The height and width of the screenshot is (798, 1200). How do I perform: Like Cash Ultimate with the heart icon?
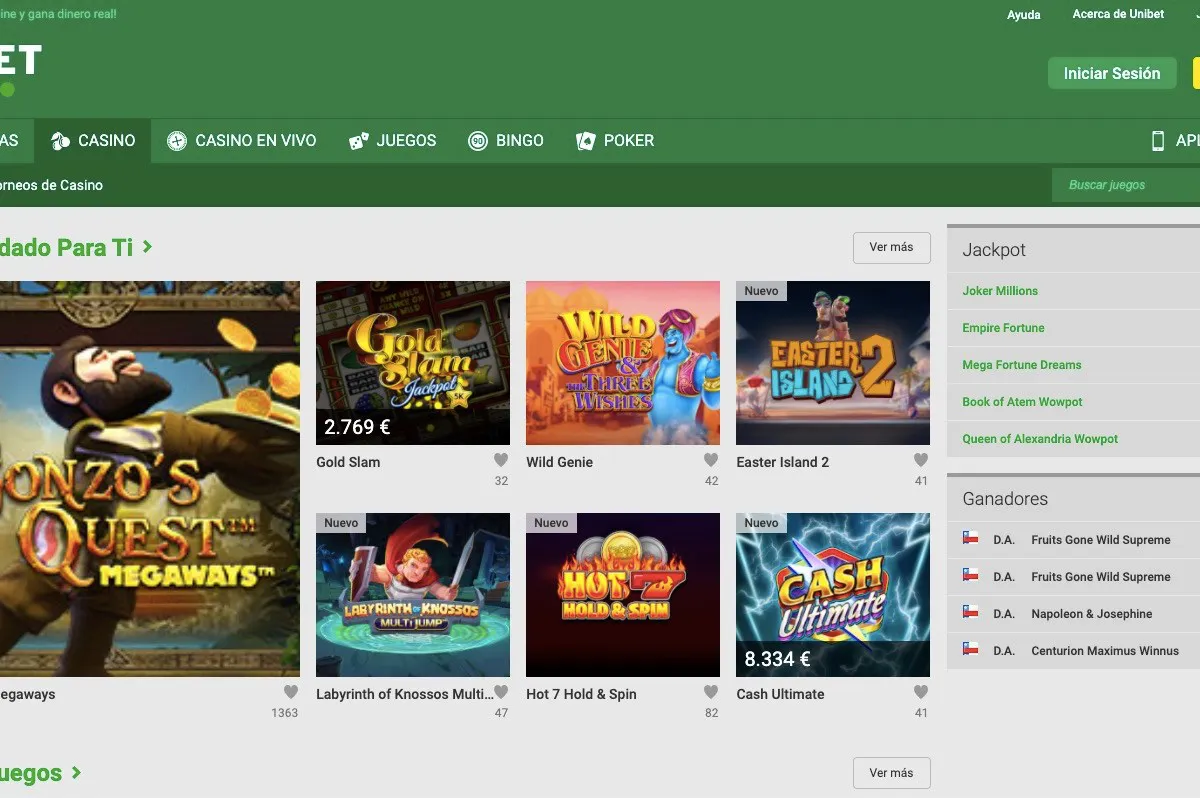pyautogui.click(x=921, y=692)
